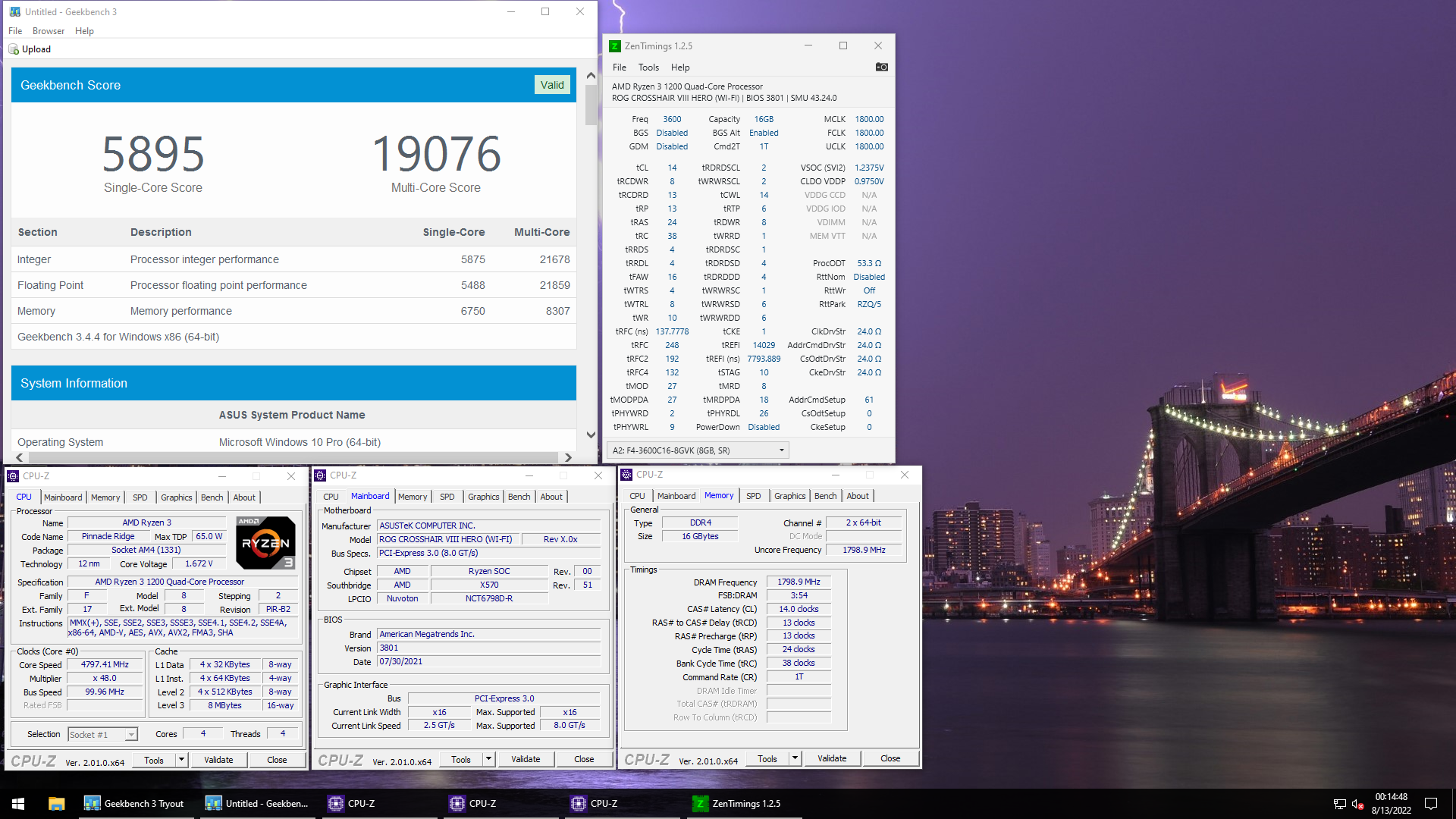Viewport: 1456px width, 819px height.
Task: Click Validate in CPU-Z CPU window
Action: pos(218,760)
